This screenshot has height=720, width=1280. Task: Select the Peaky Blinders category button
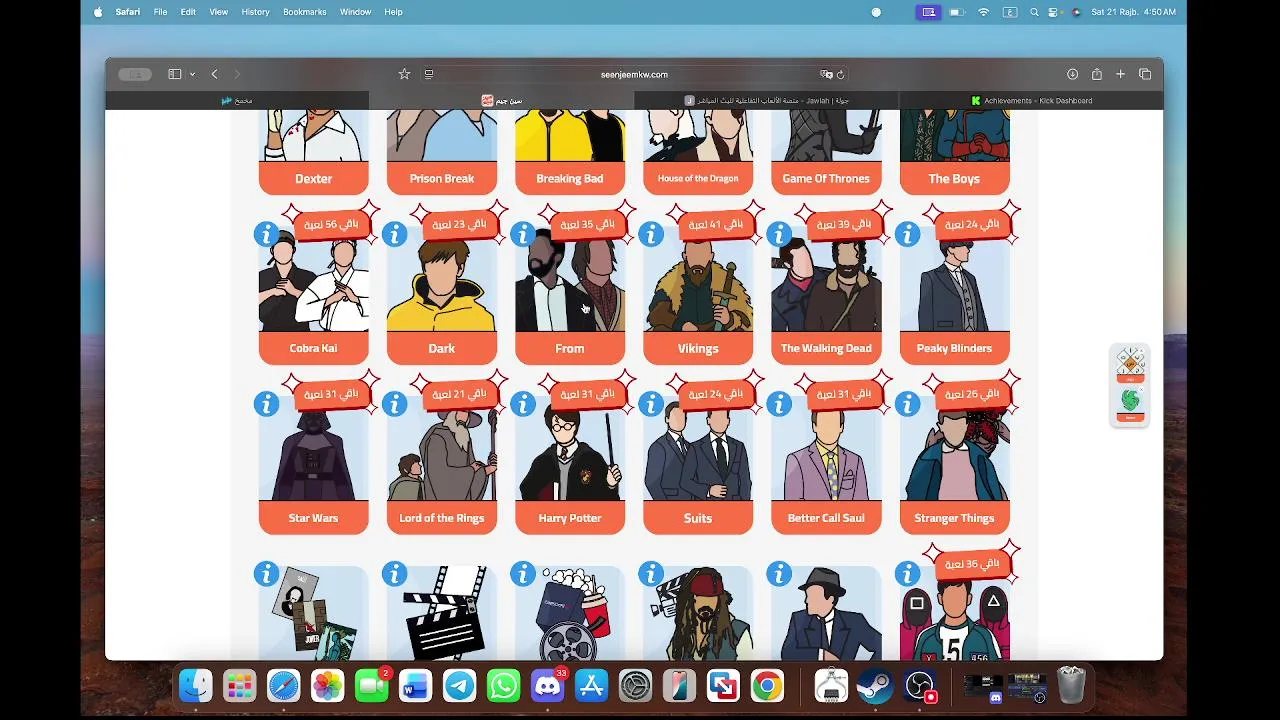coord(954,348)
